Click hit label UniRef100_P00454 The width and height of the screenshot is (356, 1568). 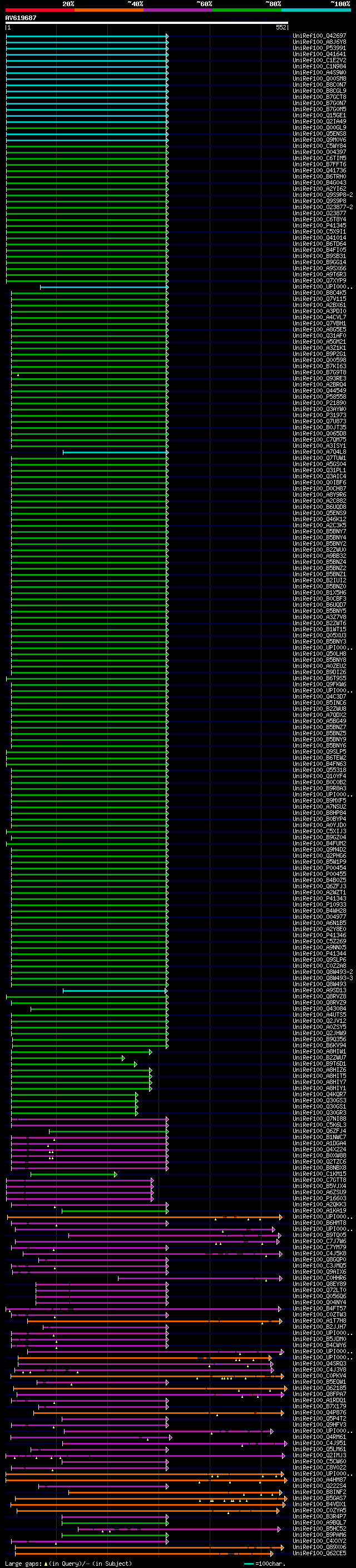(x=319, y=868)
